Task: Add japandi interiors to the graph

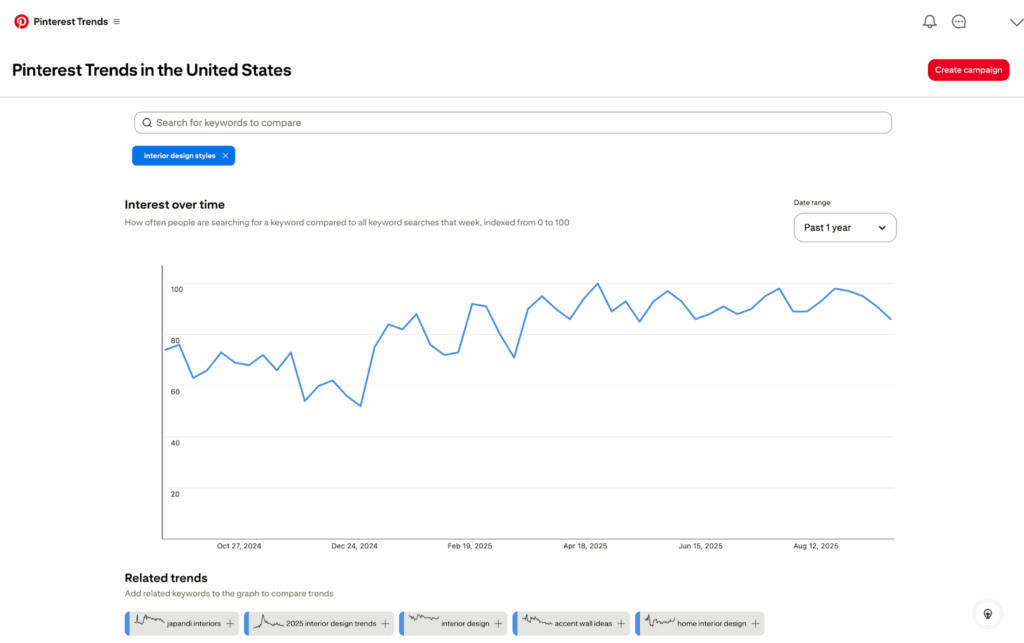Action: [x=230, y=624]
